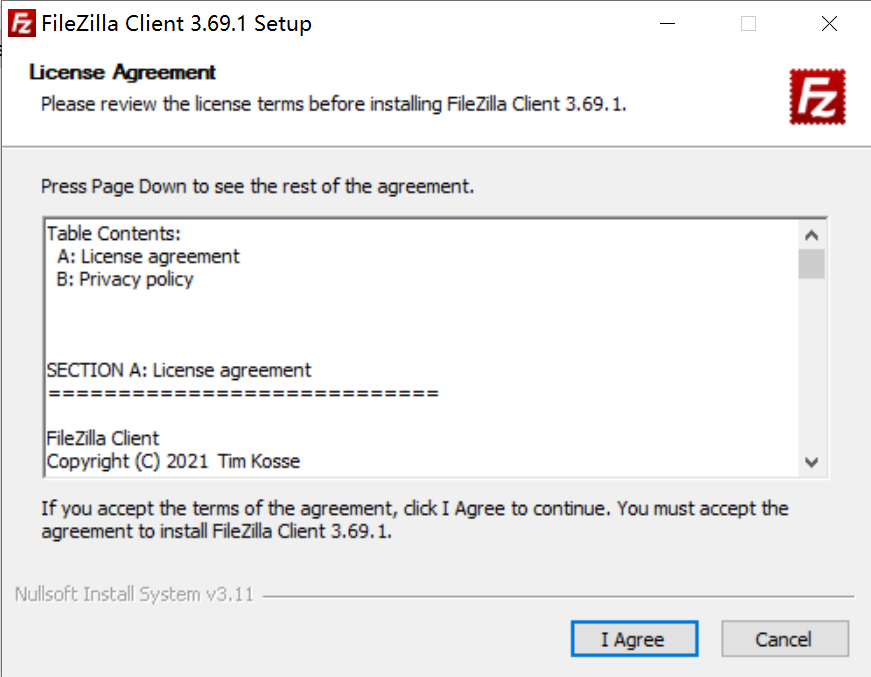Click the FileZilla icon in the title bar

click(x=22, y=24)
